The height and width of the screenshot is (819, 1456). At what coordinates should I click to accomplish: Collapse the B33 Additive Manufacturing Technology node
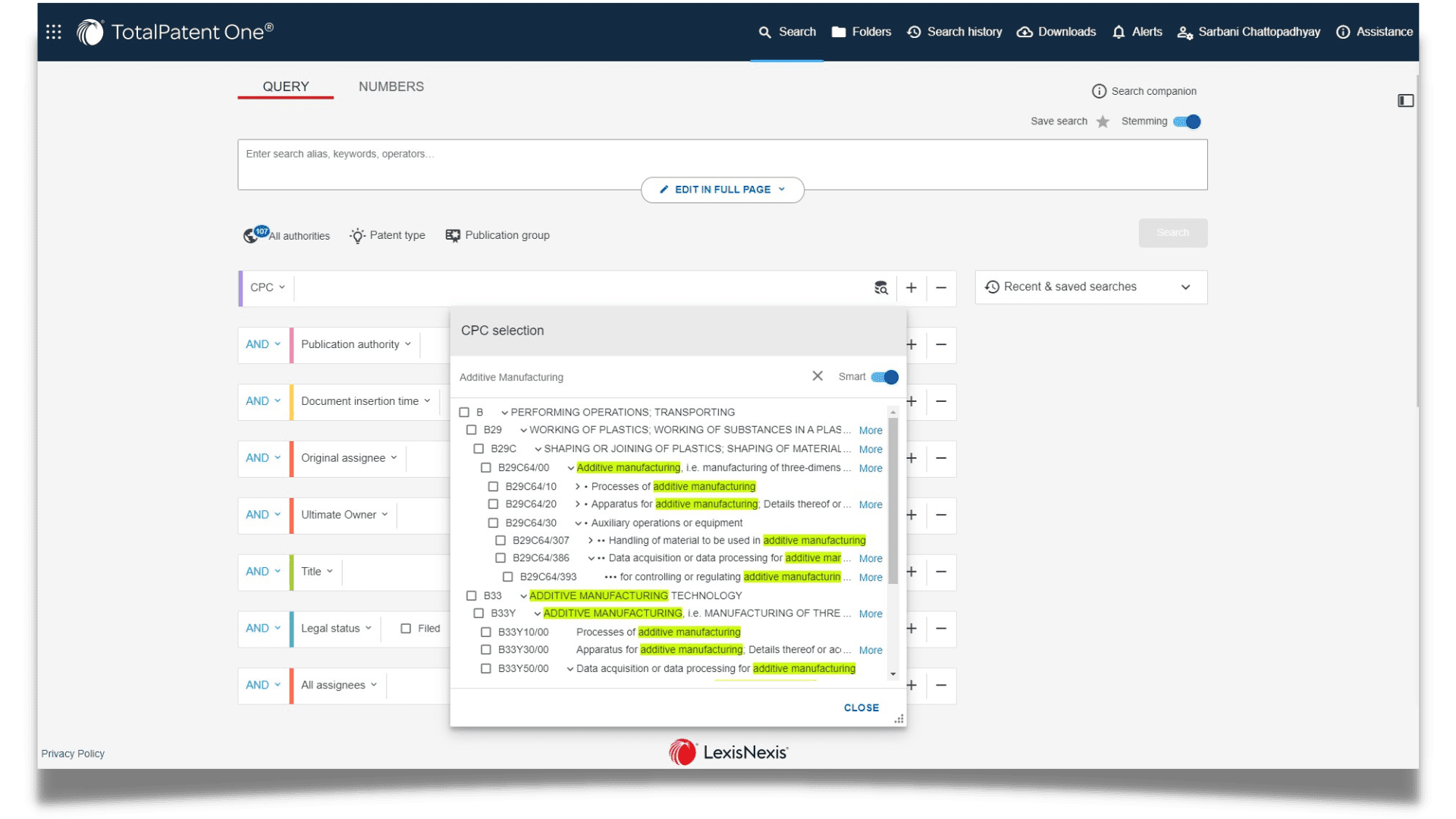point(523,596)
